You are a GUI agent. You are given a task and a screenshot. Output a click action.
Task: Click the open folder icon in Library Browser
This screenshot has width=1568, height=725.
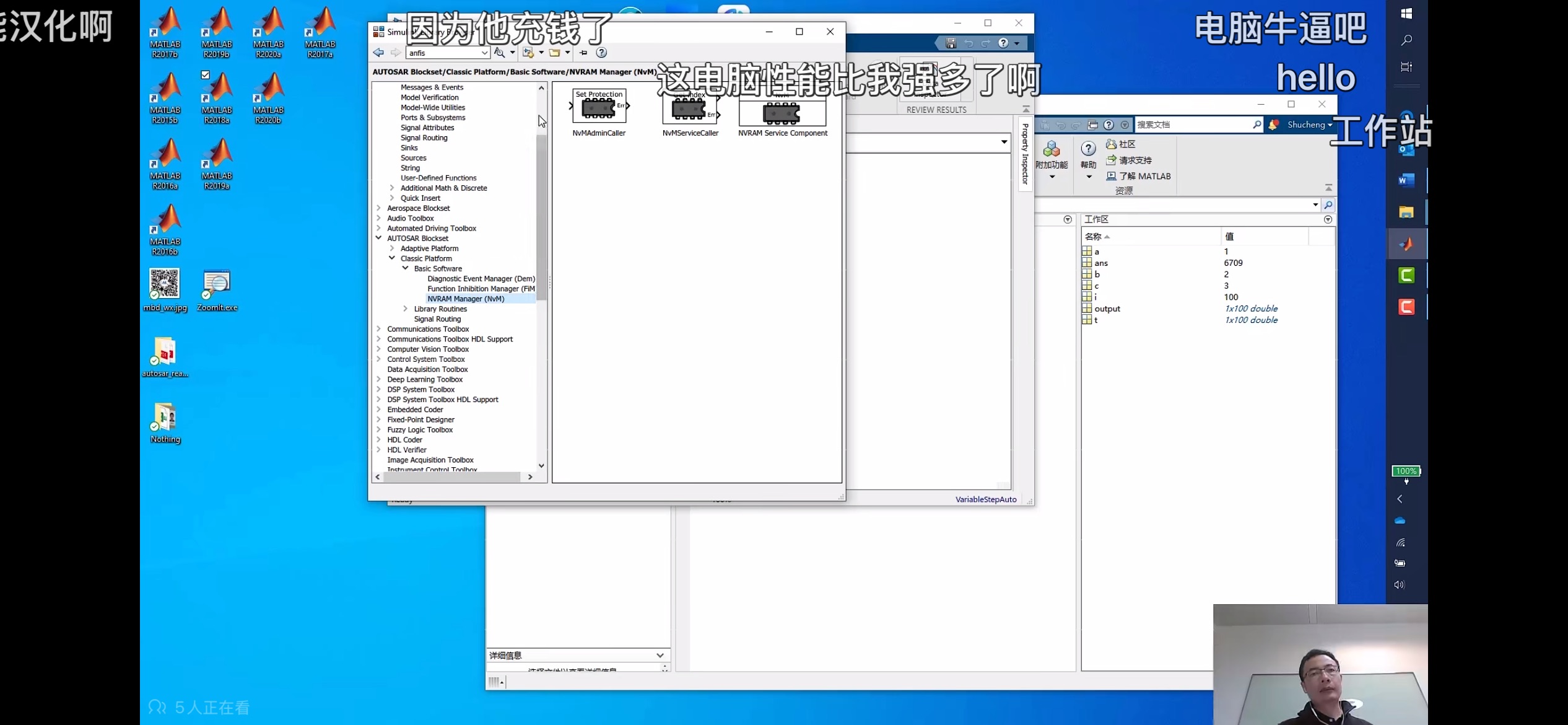click(555, 53)
